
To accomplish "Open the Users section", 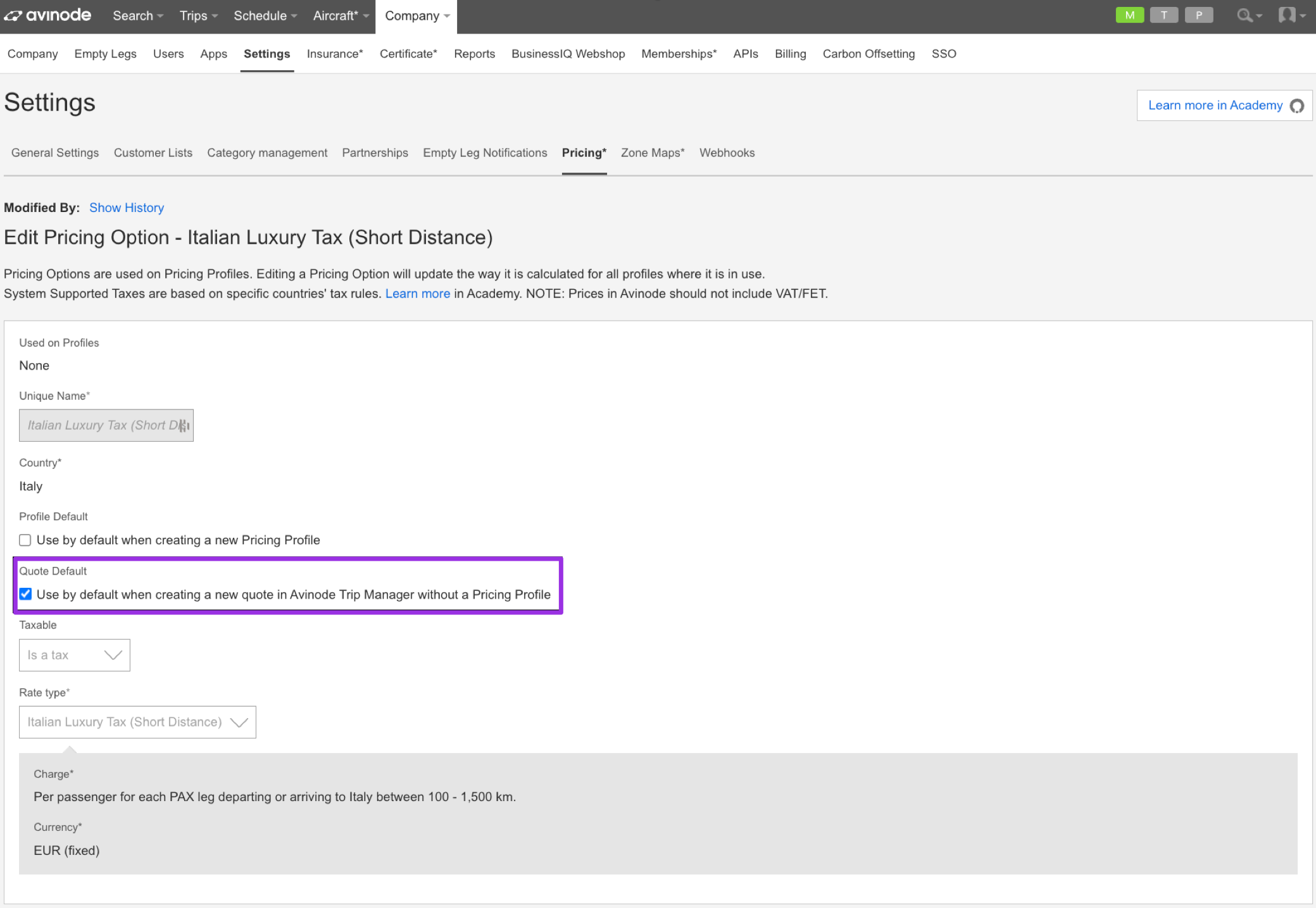I will [168, 54].
